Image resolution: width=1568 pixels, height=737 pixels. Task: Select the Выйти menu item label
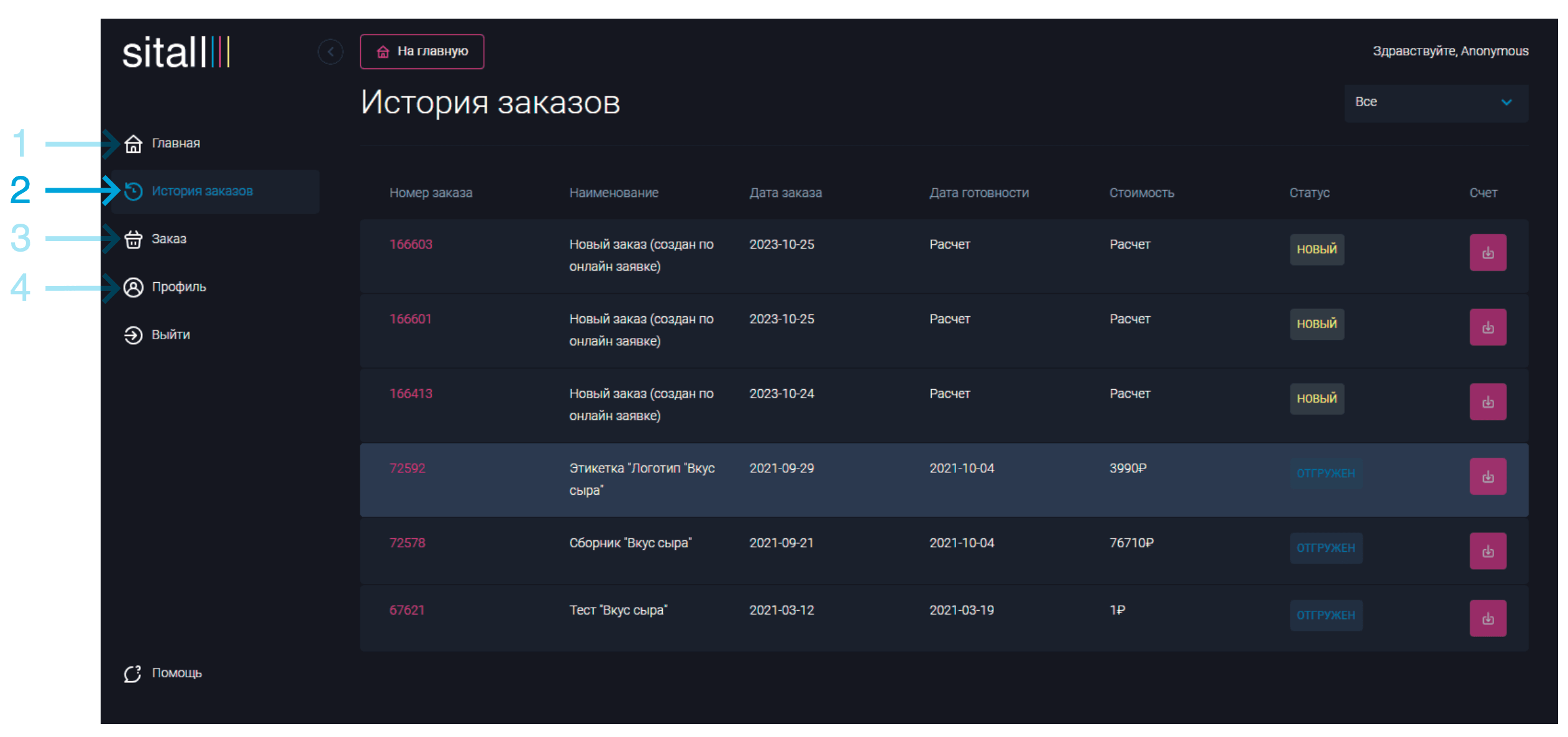click(171, 335)
